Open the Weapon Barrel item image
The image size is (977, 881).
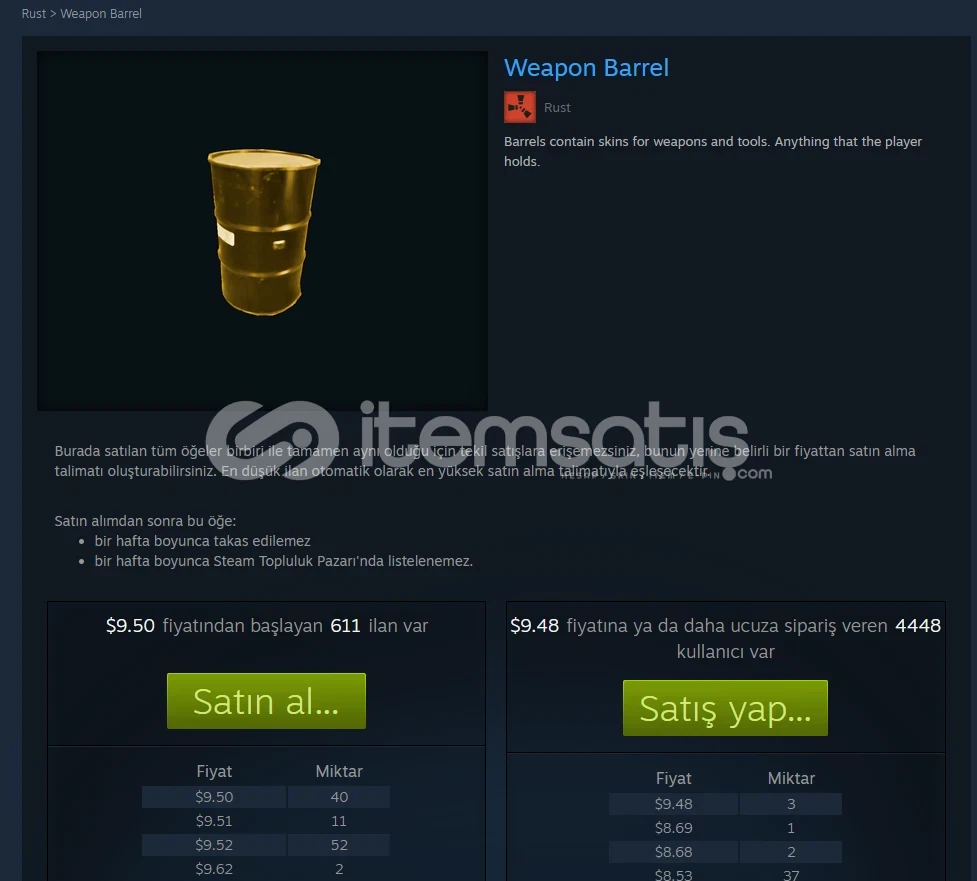pos(262,231)
